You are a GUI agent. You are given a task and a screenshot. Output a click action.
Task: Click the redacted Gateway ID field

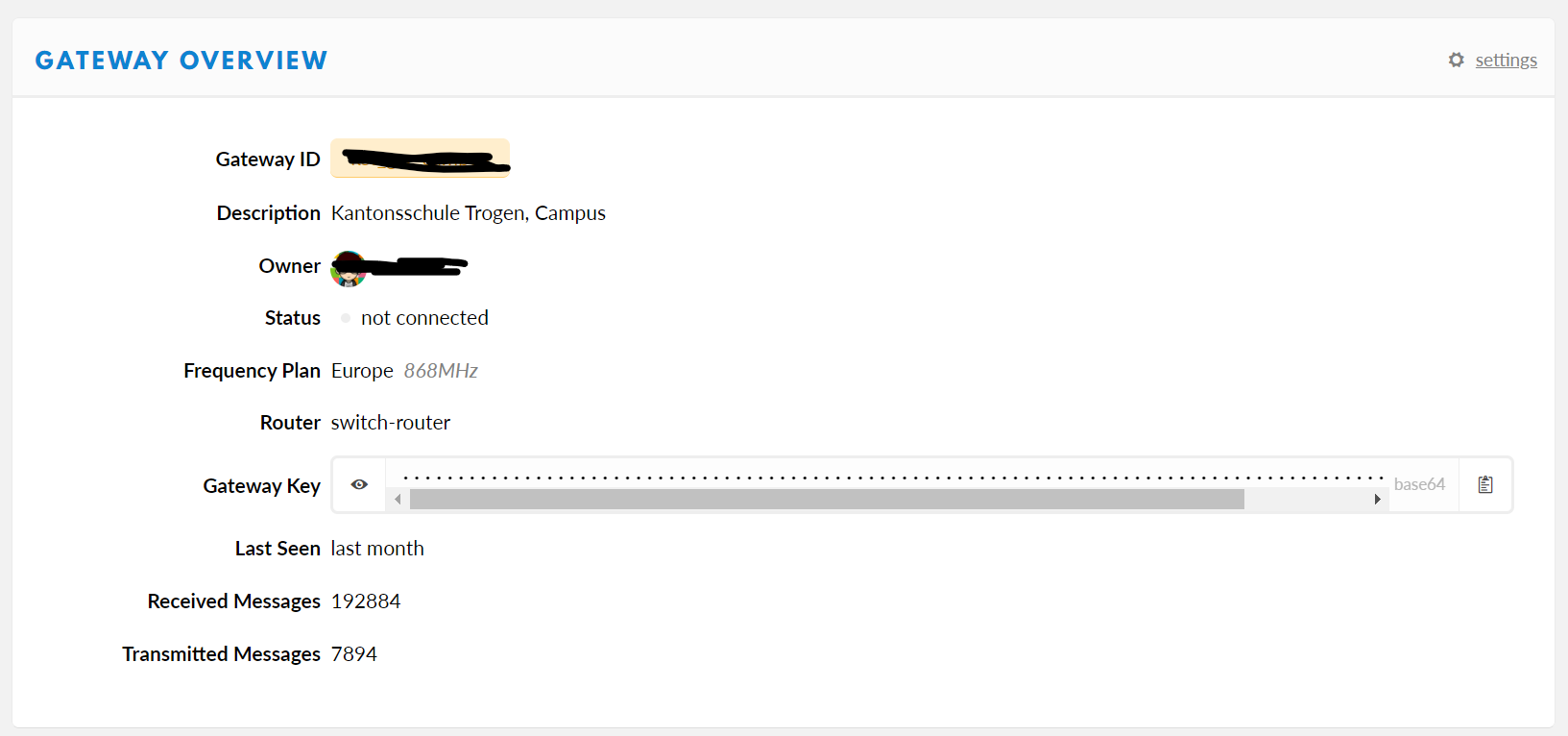tap(420, 159)
